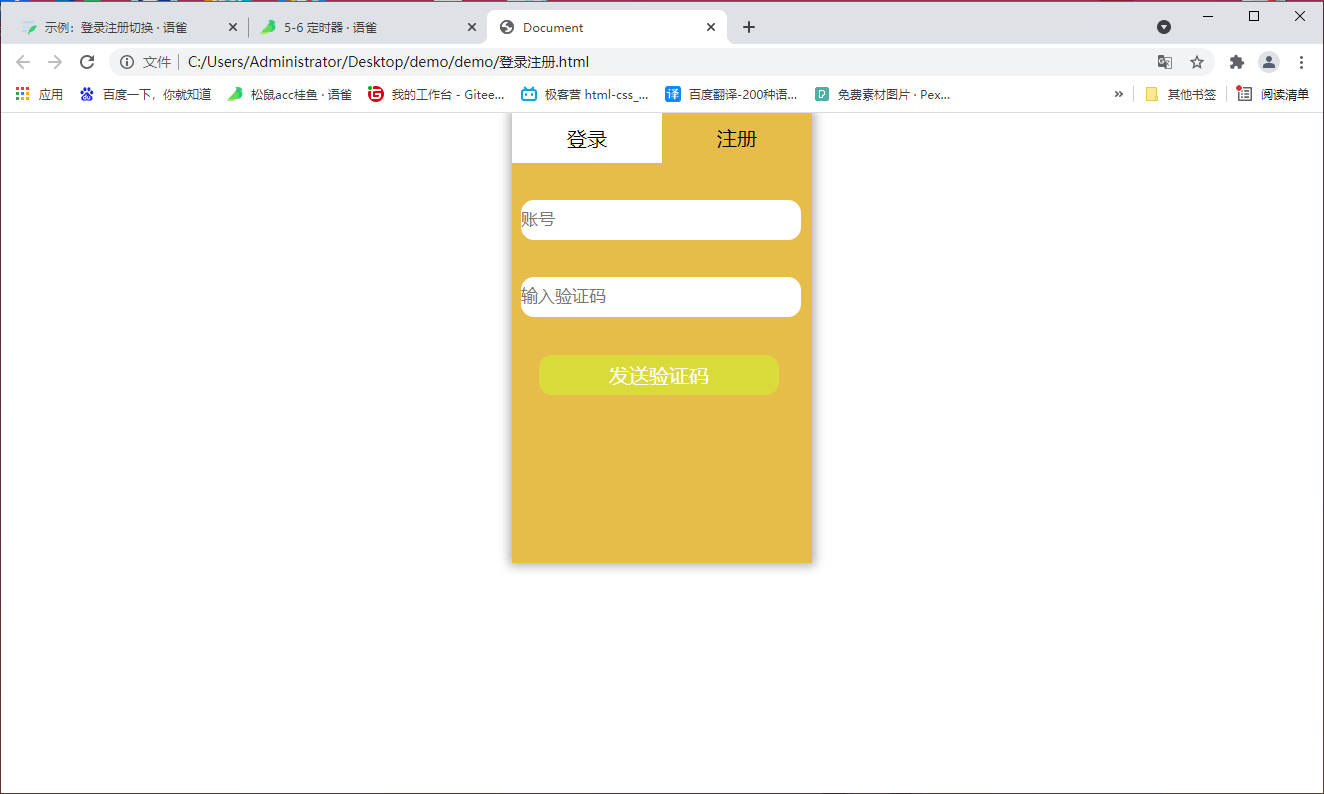Open the 5-6 定时器 browser tab

coord(366,28)
